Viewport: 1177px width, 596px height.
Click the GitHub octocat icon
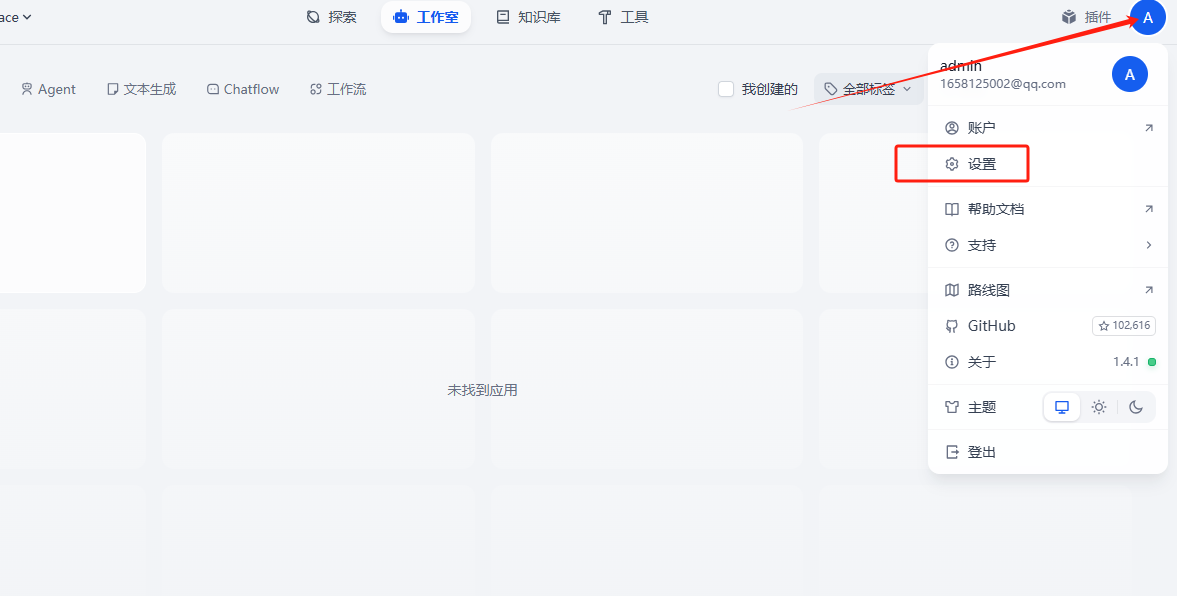952,326
